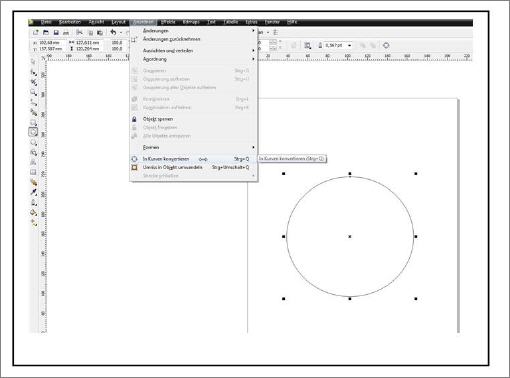Select the Fill bucket tool in toolbox

tap(33, 212)
